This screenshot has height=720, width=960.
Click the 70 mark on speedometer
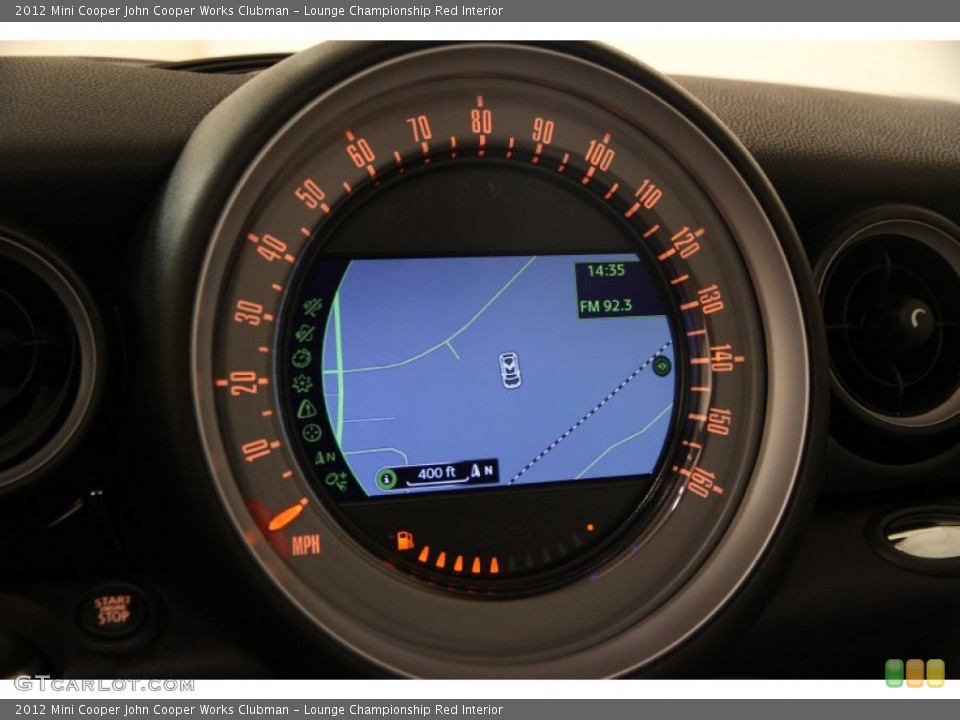(419, 129)
